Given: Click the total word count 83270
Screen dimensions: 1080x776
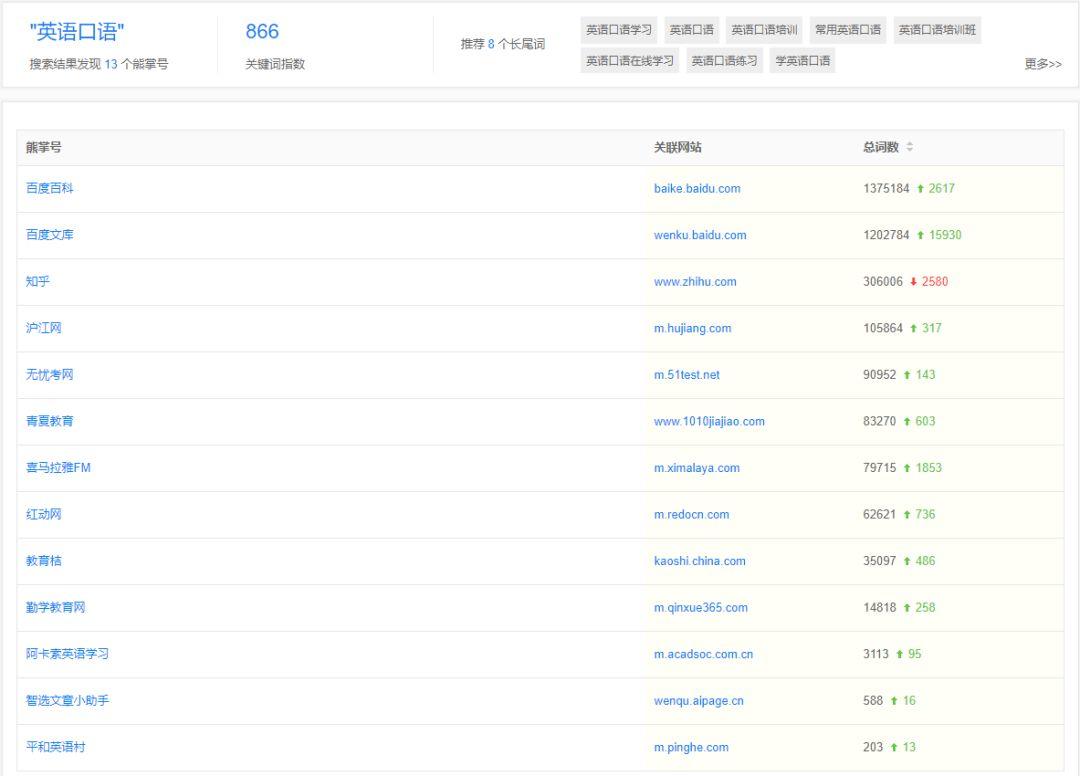Looking at the screenshot, I should (880, 421).
